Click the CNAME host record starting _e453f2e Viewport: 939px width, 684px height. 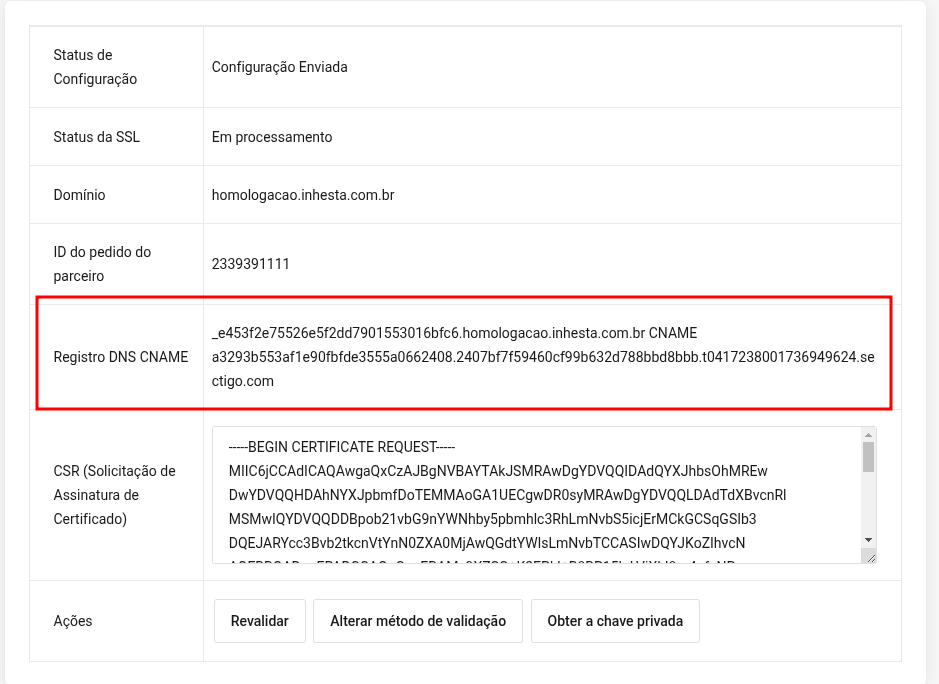point(428,332)
